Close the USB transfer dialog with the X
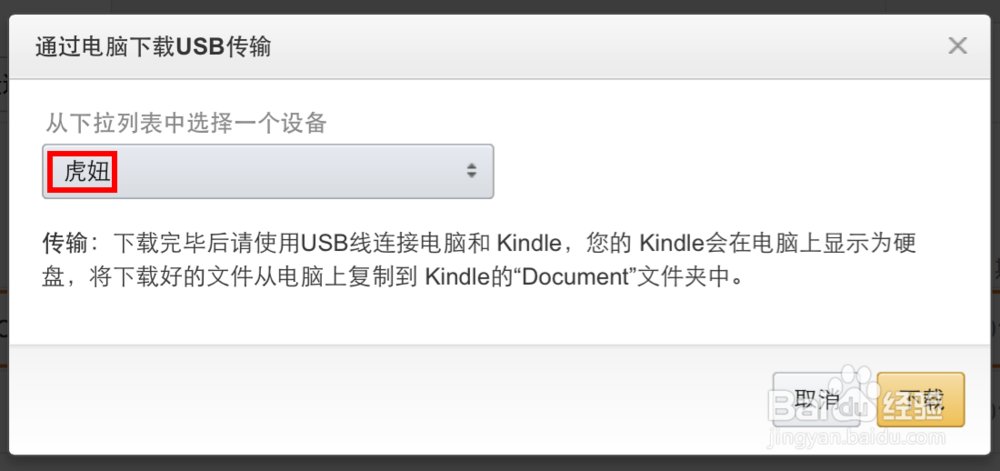Viewport: 1000px width, 471px height. pos(957,45)
